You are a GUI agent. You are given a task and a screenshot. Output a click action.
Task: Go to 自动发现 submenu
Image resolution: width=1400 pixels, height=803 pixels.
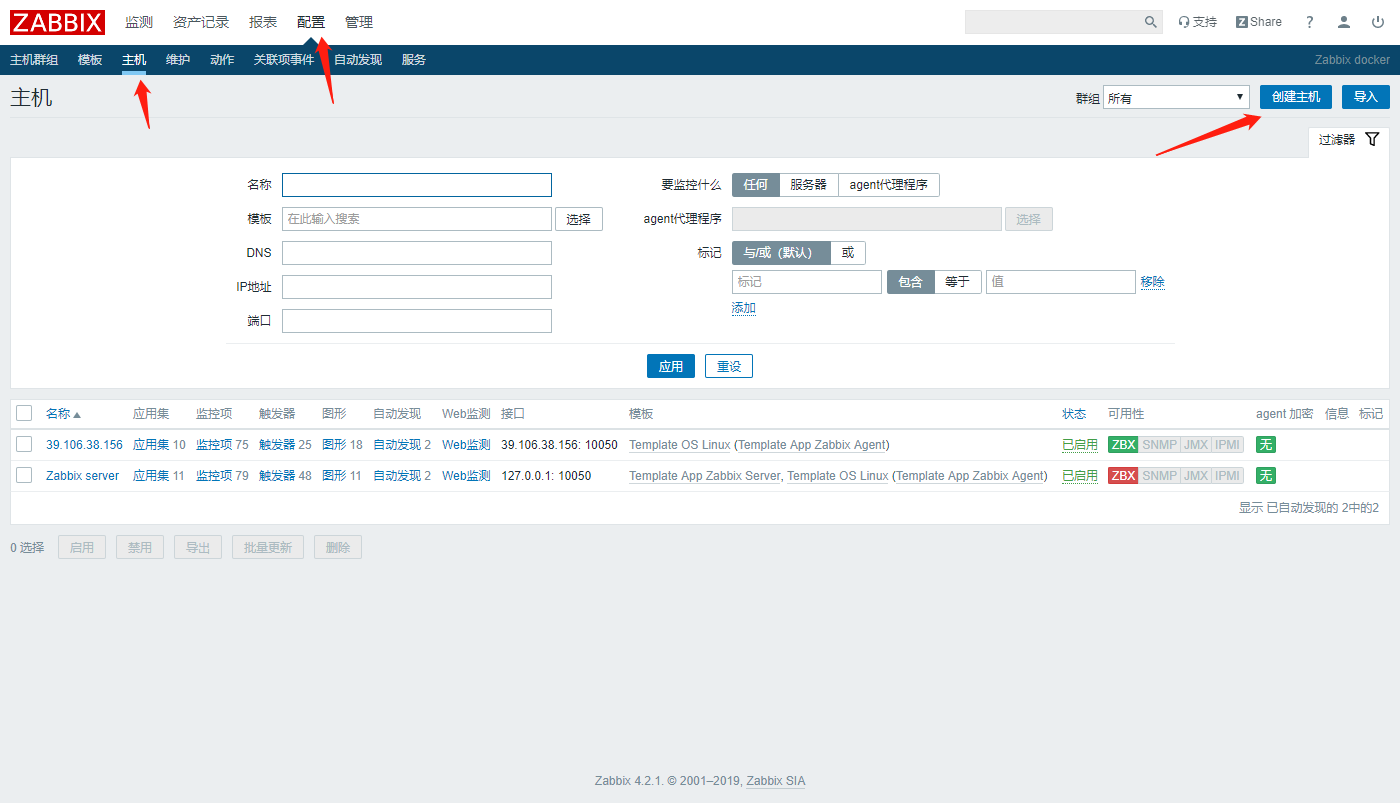pyautogui.click(x=358, y=60)
